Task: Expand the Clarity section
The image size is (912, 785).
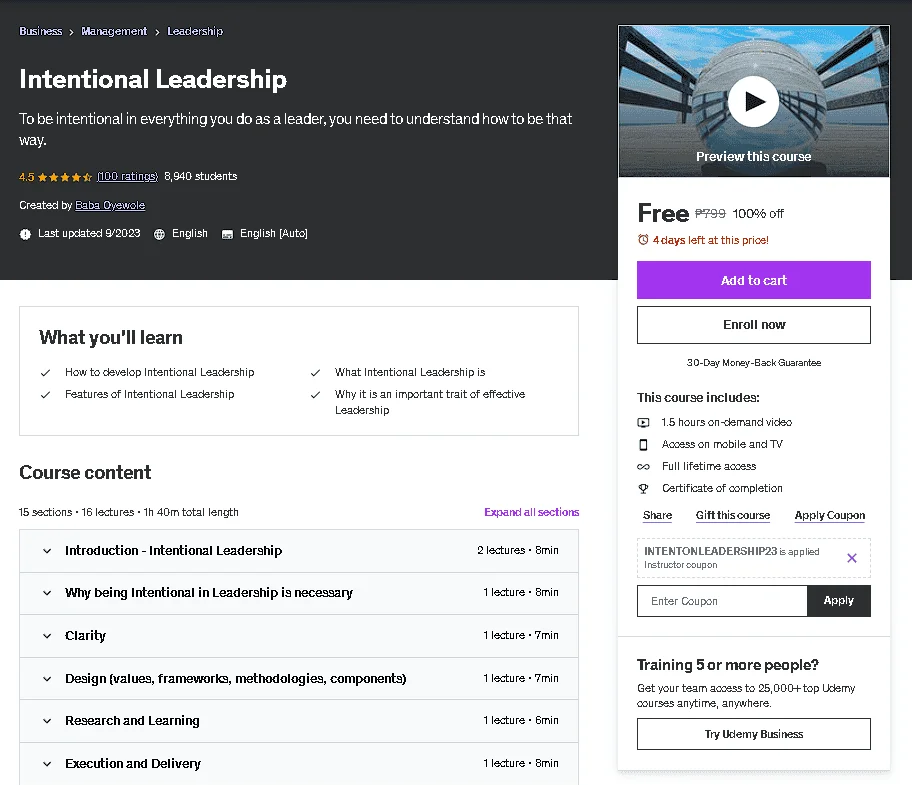Action: coord(299,636)
